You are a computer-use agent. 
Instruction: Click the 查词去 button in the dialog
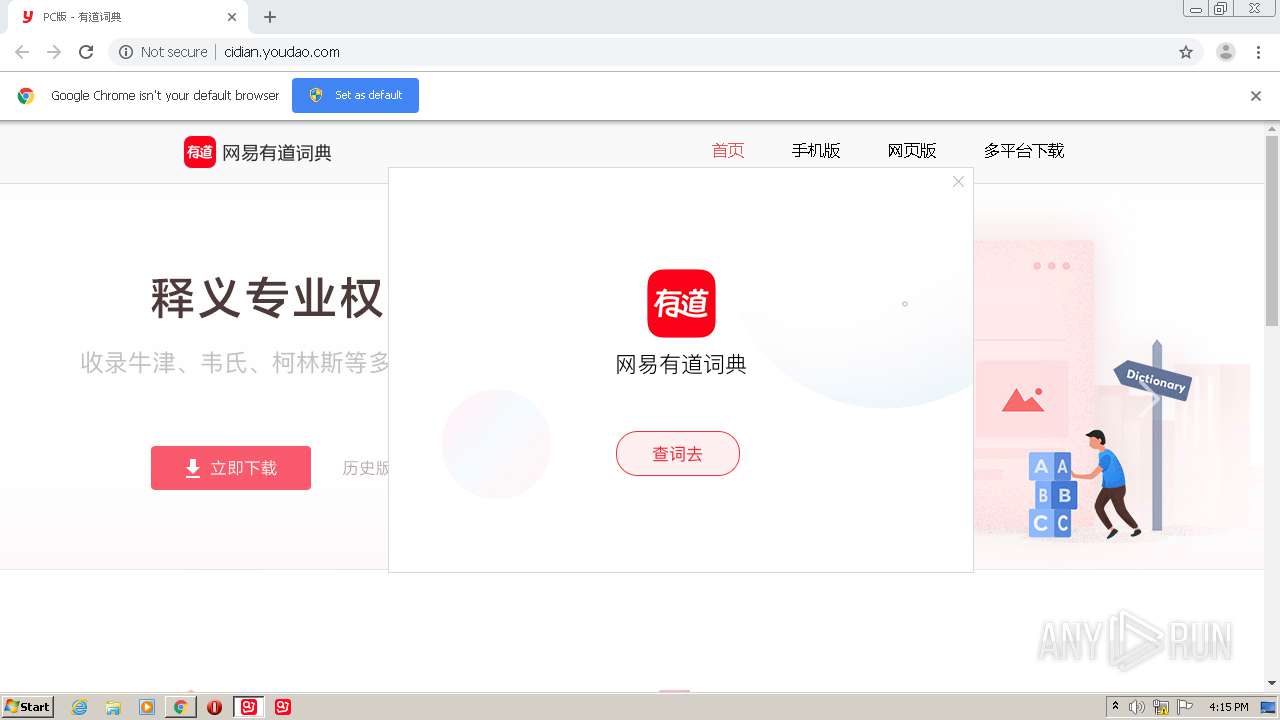coord(678,454)
